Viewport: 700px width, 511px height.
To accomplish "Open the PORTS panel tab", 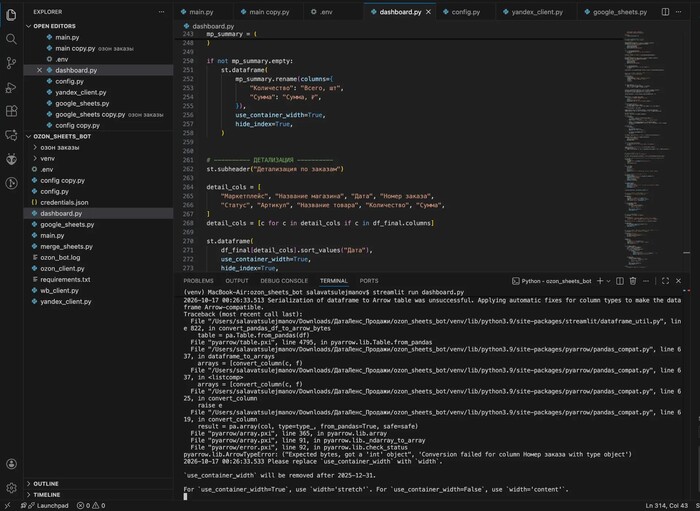I will tap(369, 281).
